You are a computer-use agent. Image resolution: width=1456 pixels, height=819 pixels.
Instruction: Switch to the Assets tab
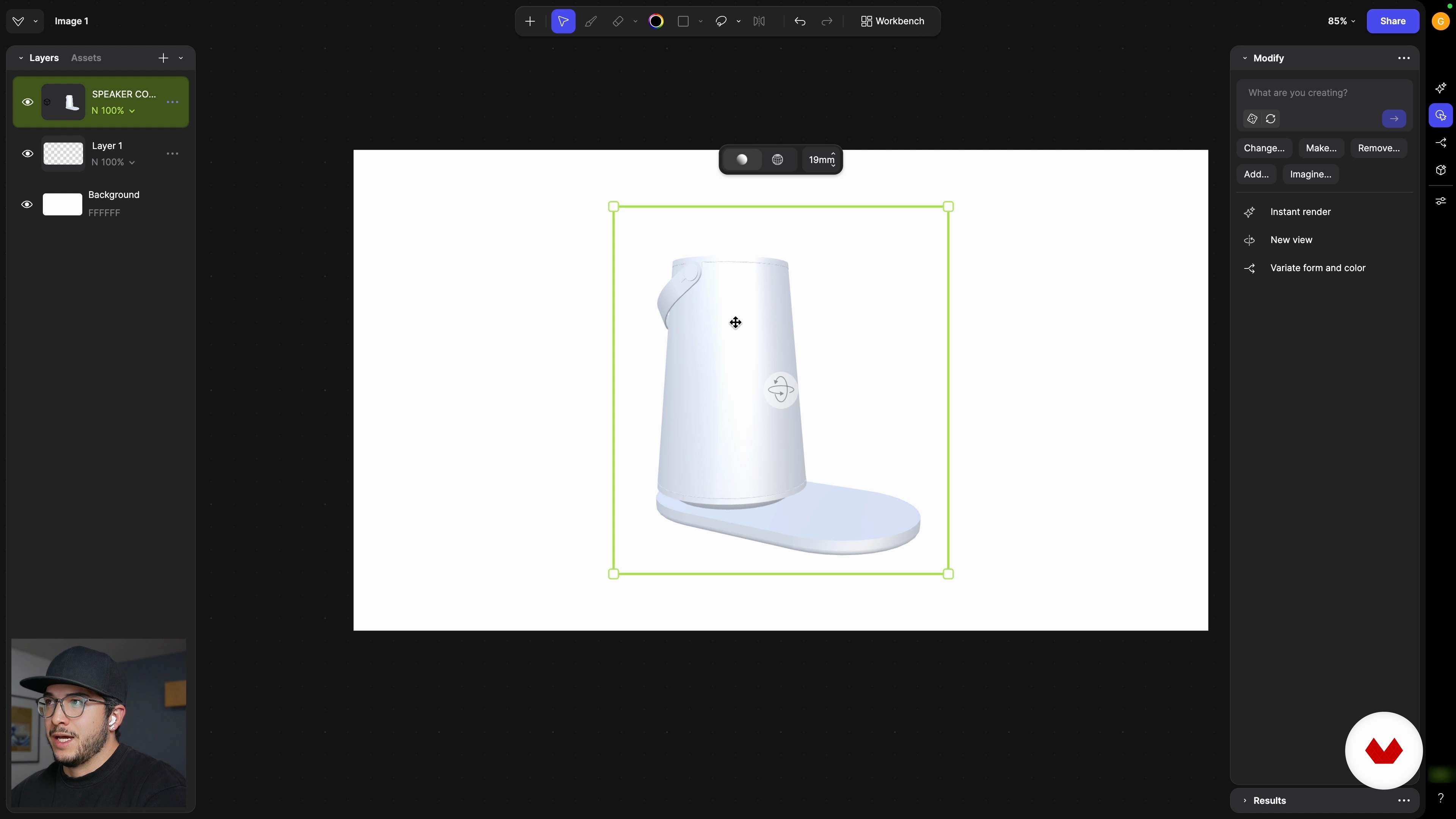(86, 58)
